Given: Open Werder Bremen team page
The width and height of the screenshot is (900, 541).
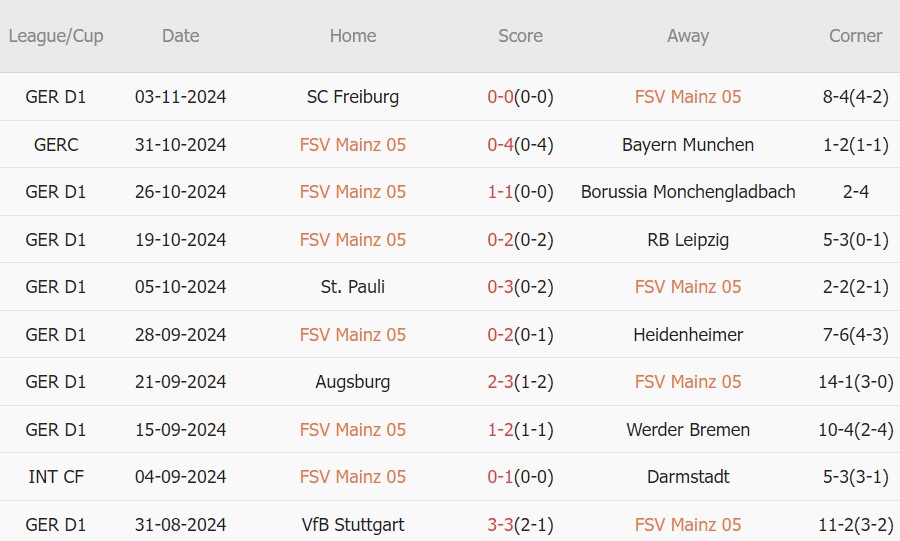Looking at the screenshot, I should [x=688, y=430].
